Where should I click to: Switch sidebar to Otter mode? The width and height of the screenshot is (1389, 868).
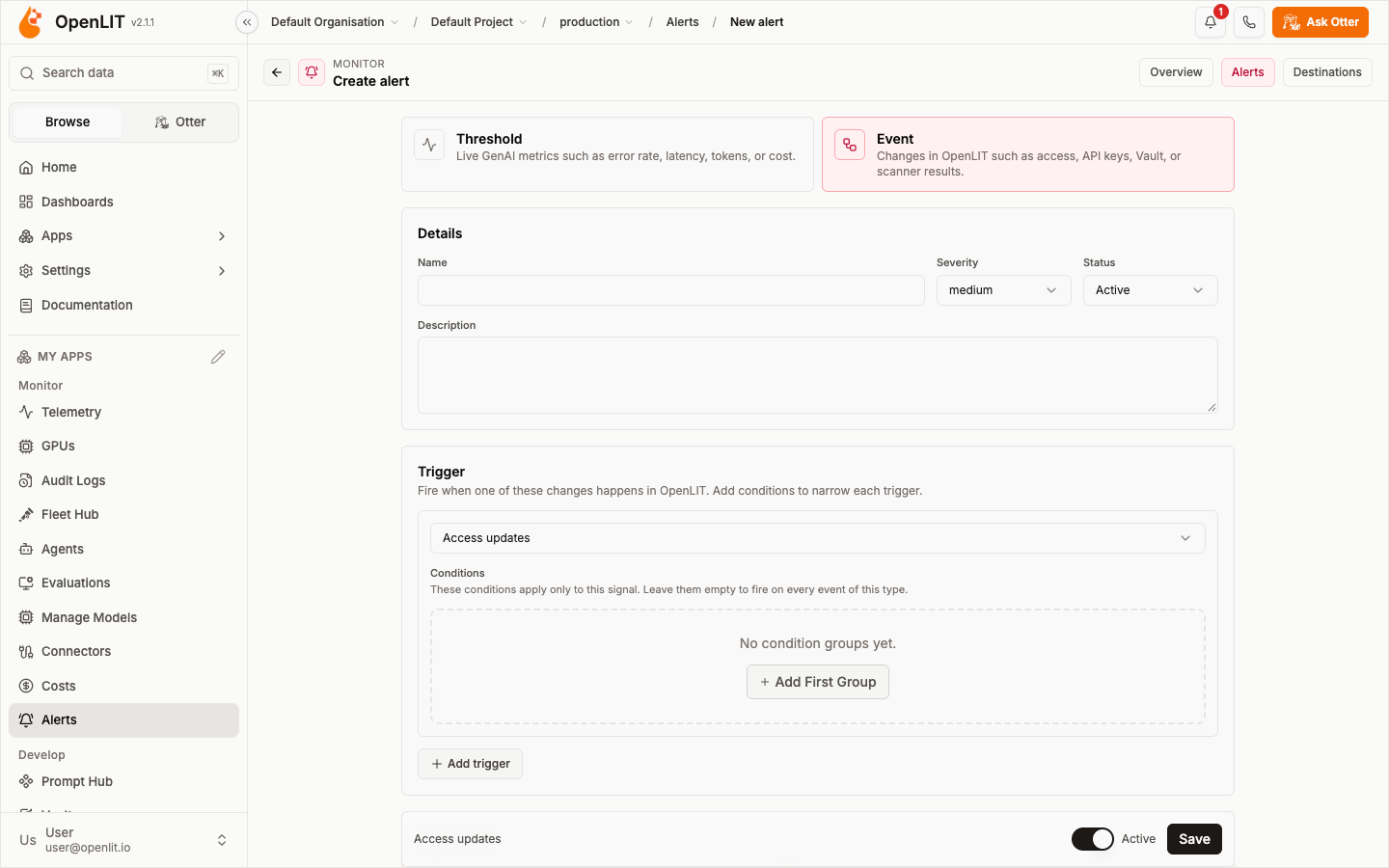pos(180,122)
